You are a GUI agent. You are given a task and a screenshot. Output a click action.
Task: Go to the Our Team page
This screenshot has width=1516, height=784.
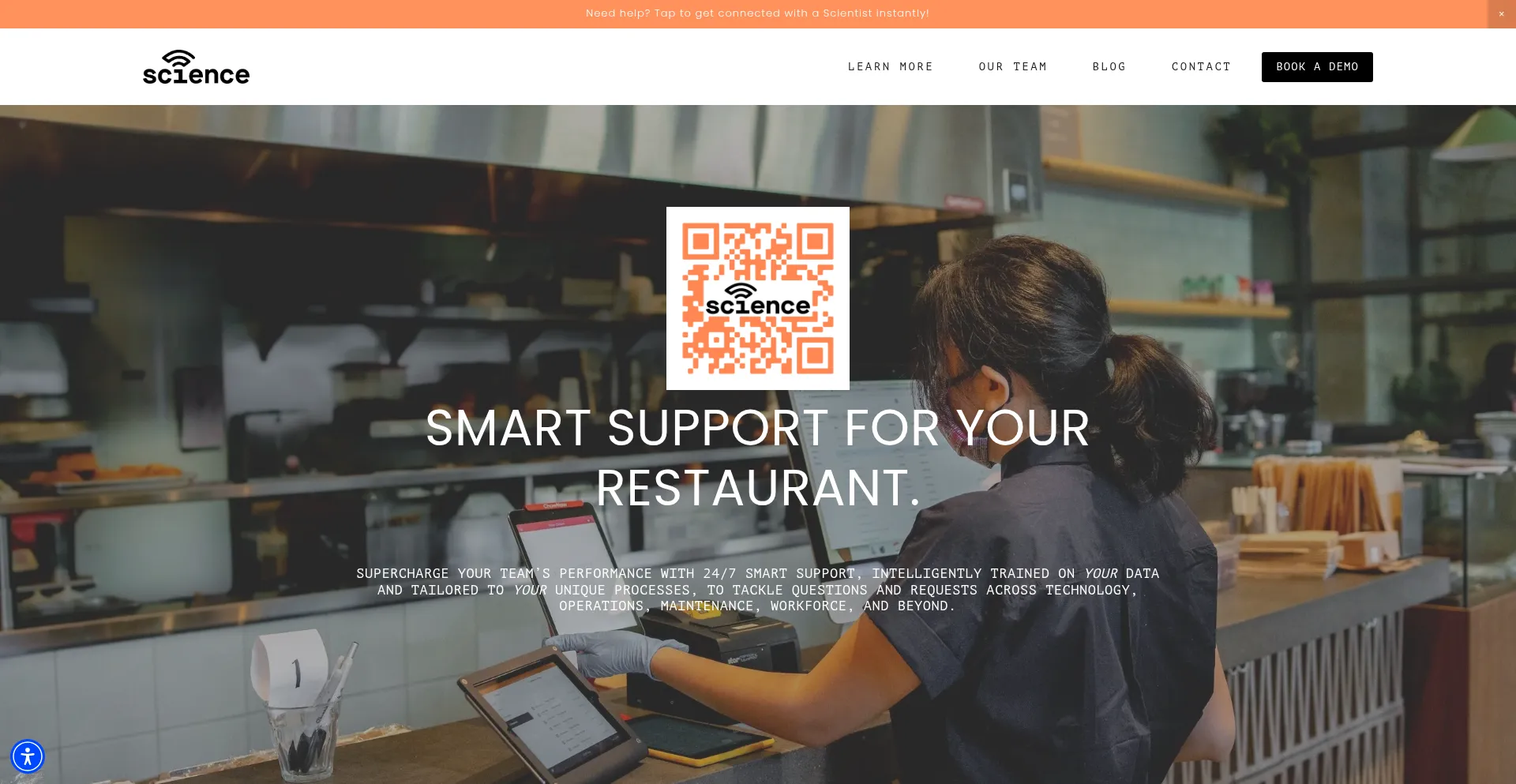(1012, 67)
